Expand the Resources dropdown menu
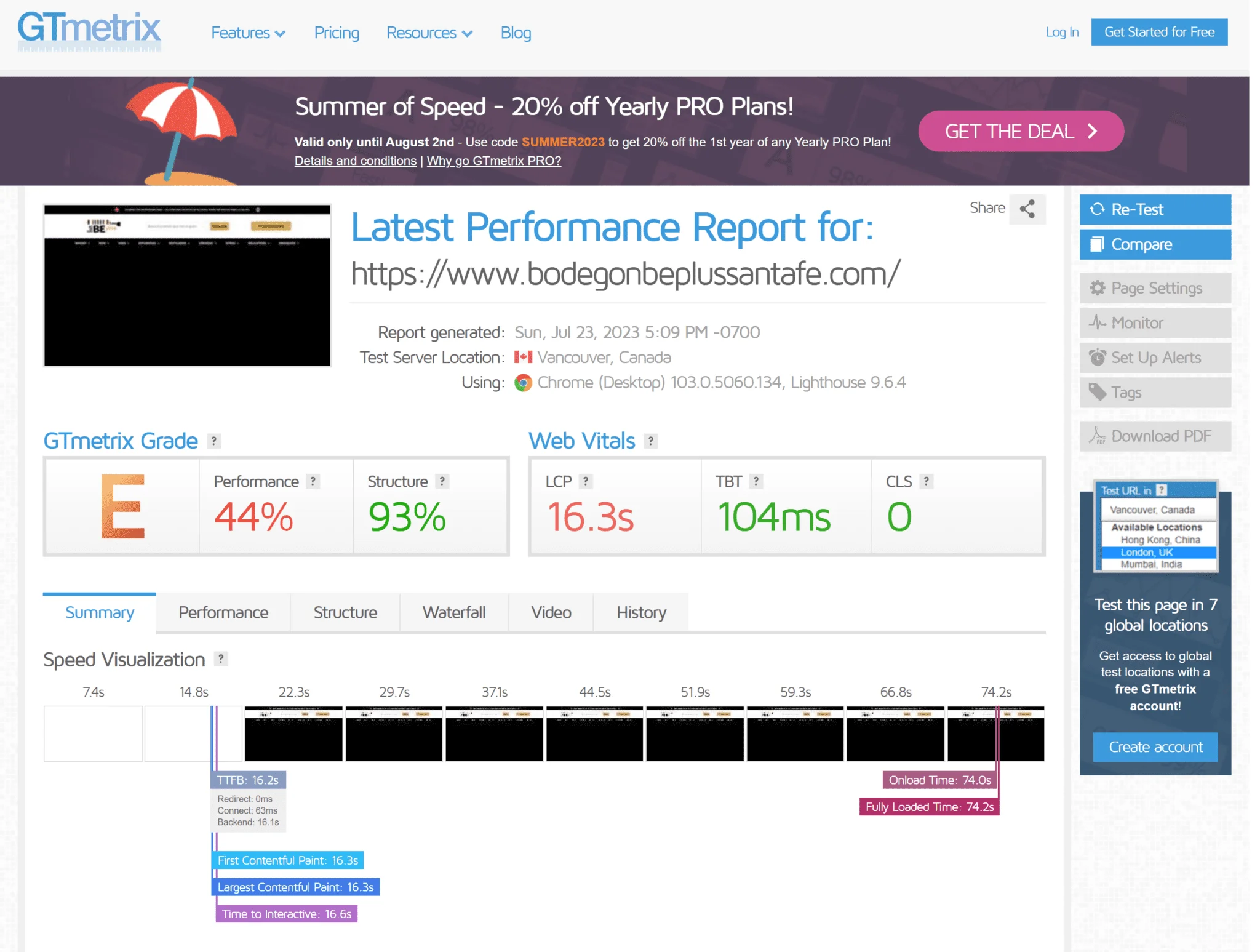The height and width of the screenshot is (952, 1260). click(x=429, y=33)
